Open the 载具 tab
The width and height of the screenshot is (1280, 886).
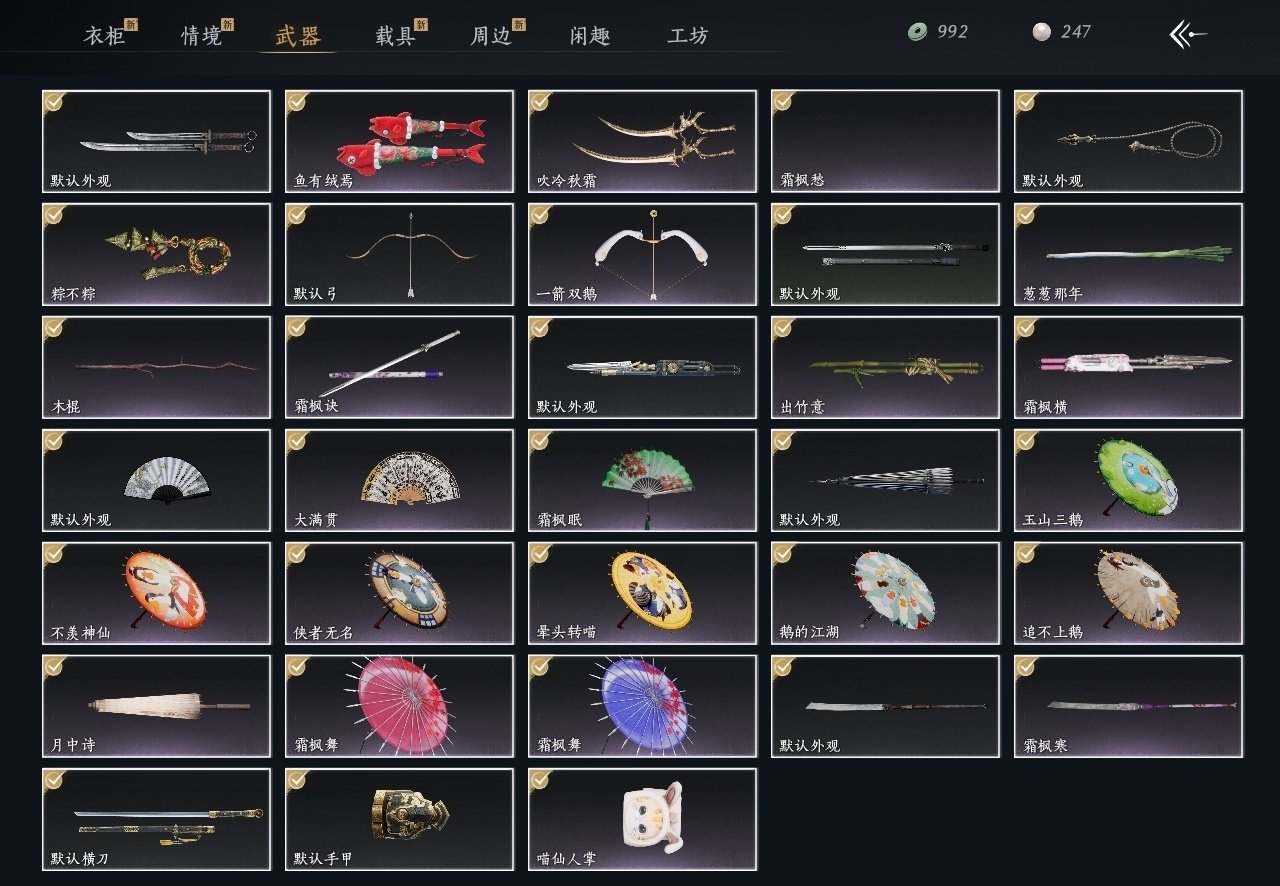395,36
